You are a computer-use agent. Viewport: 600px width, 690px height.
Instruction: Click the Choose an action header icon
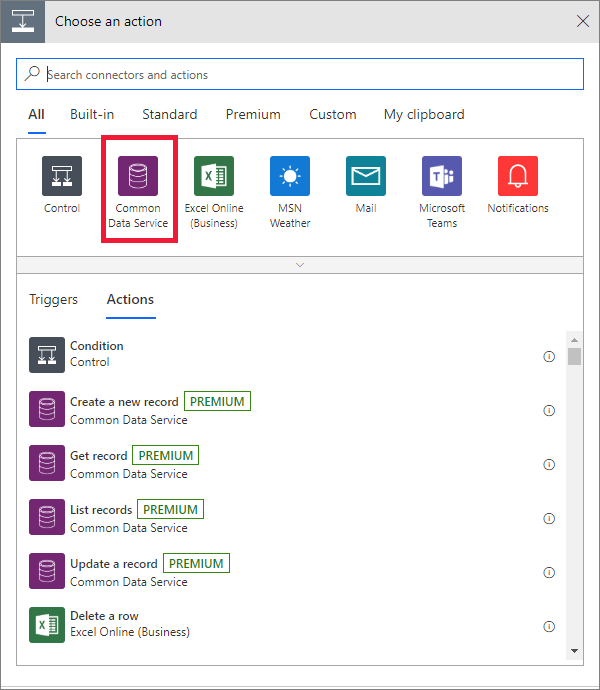[x=23, y=22]
